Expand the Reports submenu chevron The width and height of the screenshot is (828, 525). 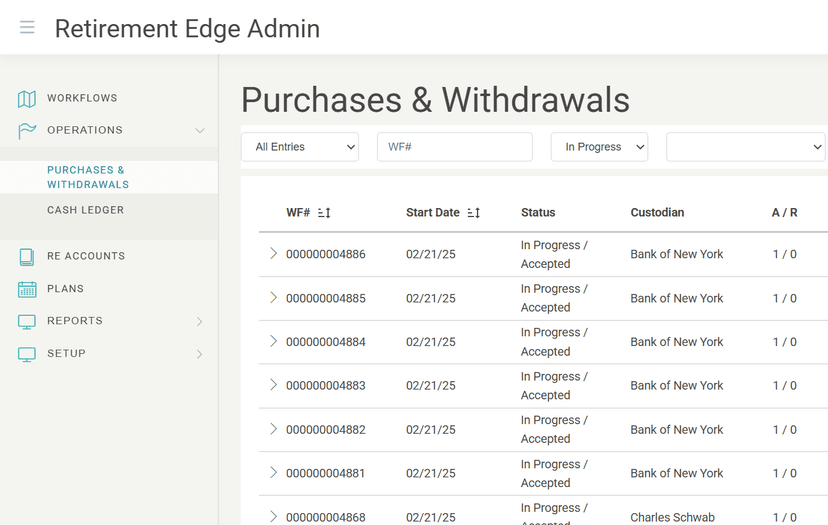tap(200, 322)
